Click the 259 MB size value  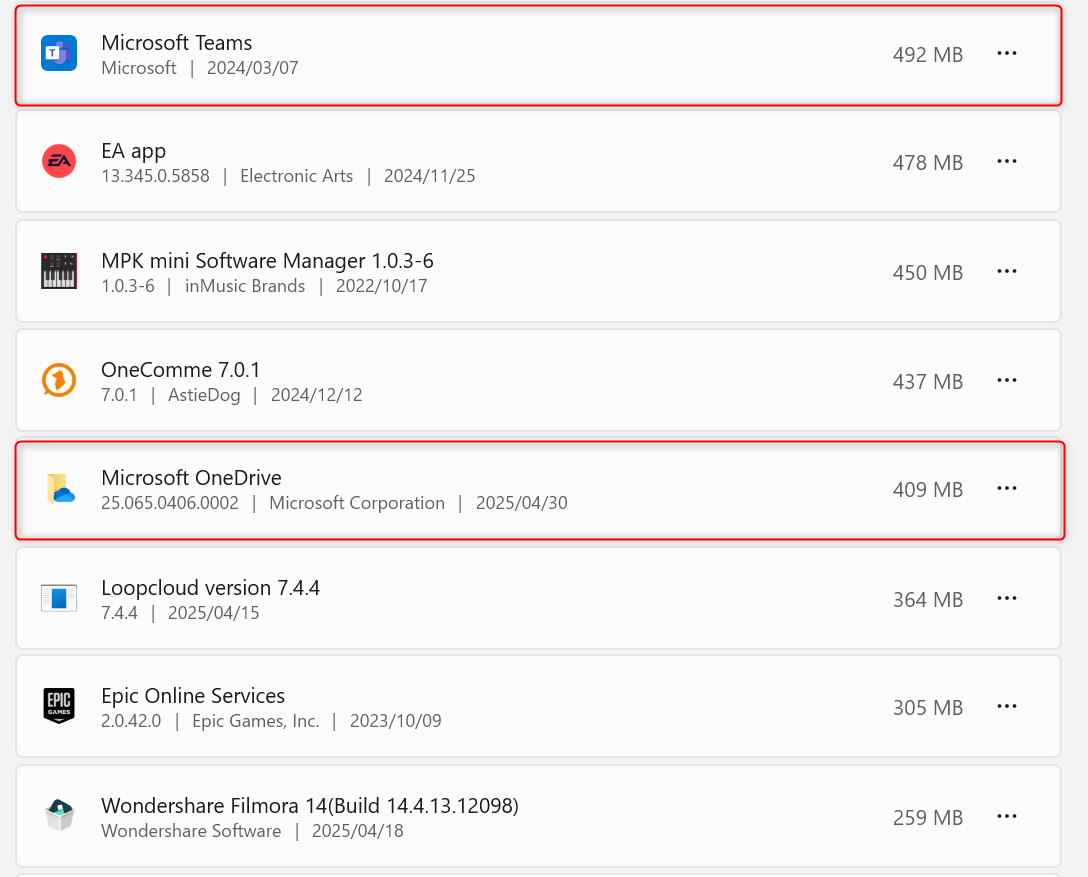(928, 818)
